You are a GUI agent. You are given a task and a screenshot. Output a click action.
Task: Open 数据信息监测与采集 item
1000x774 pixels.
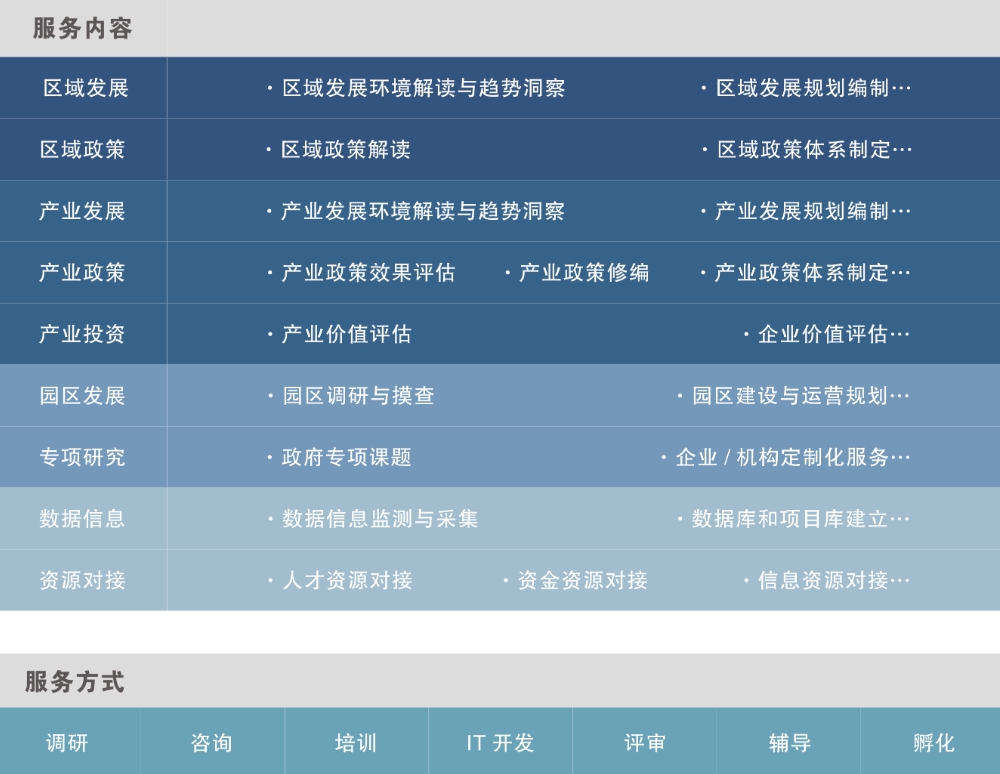tap(372, 519)
